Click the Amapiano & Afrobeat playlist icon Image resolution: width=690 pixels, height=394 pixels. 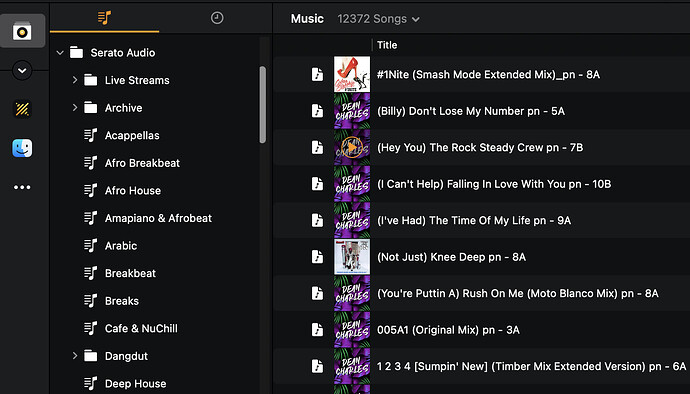90,218
